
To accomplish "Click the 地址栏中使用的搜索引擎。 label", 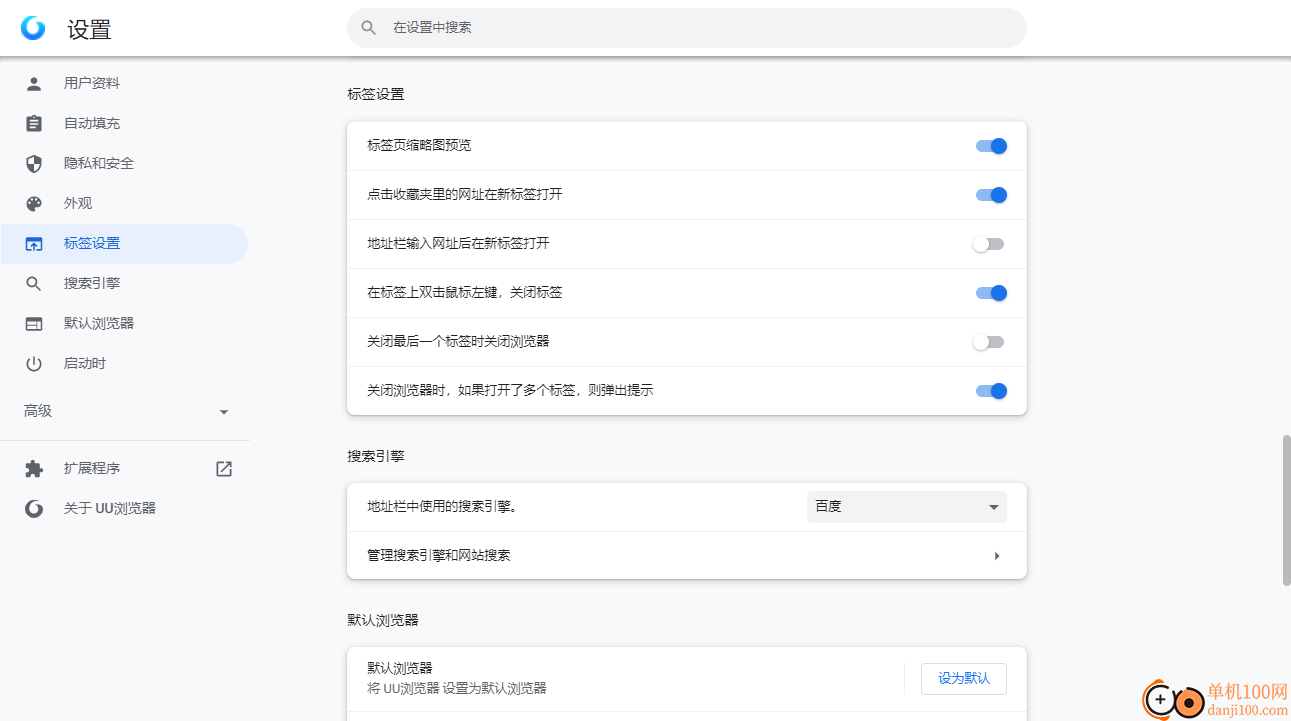I will (x=442, y=506).
